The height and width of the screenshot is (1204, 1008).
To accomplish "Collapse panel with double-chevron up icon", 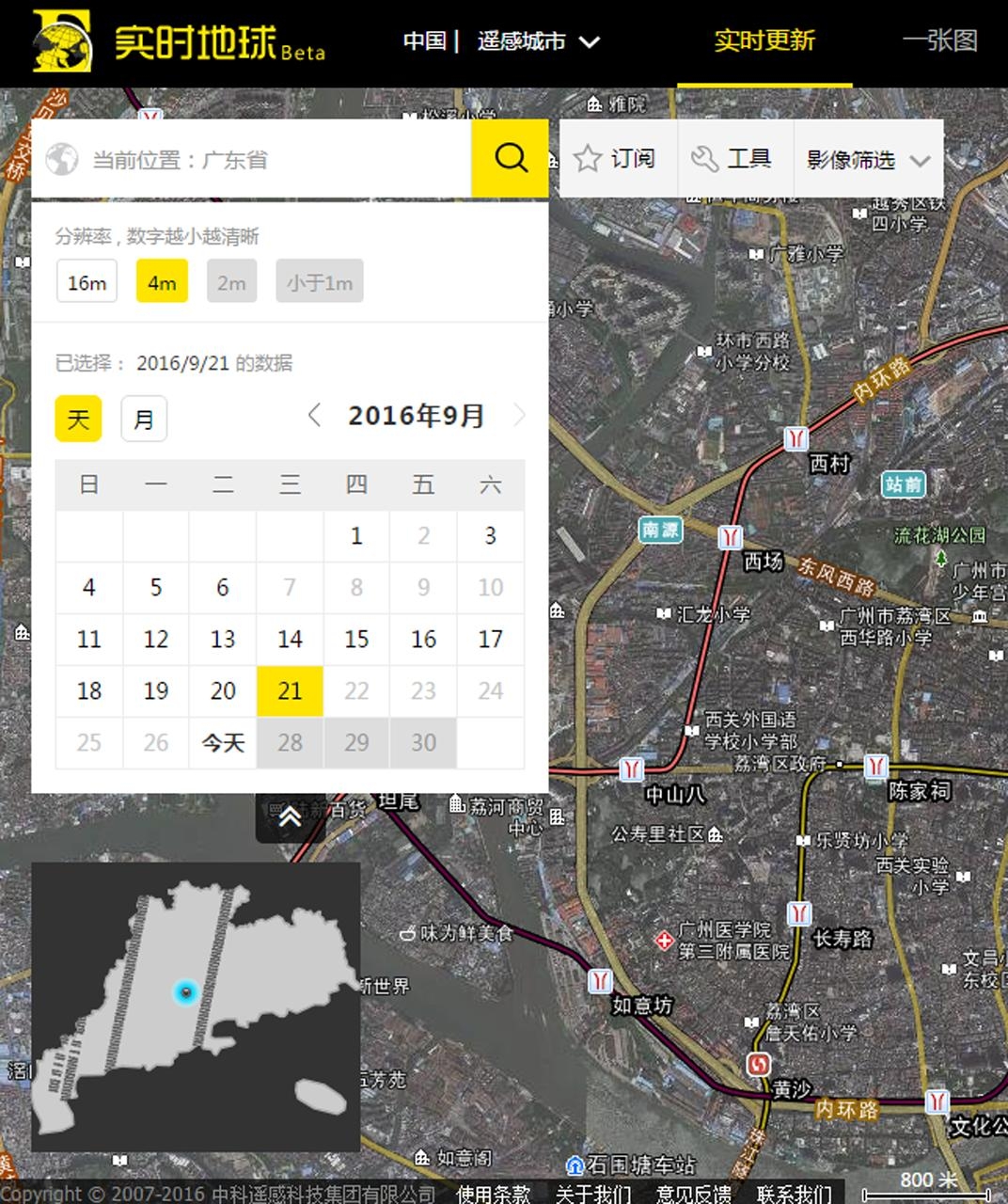I will (x=290, y=816).
